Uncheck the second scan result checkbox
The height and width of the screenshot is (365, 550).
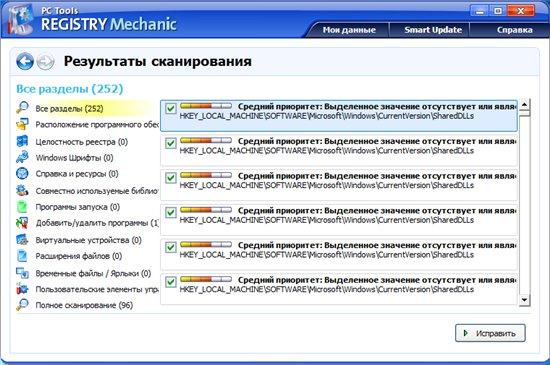click(x=171, y=143)
